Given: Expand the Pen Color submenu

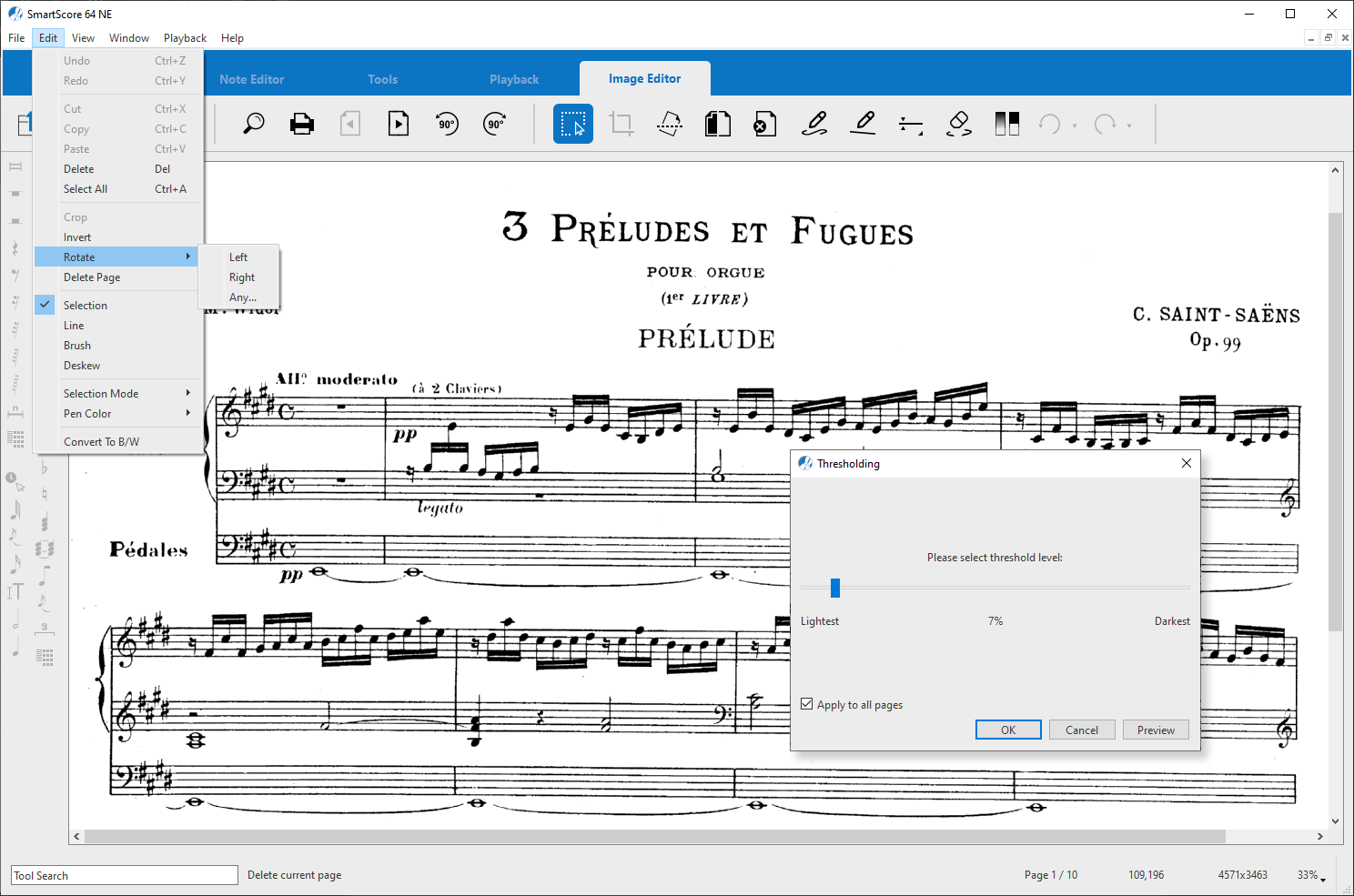Looking at the screenshot, I should 117,414.
